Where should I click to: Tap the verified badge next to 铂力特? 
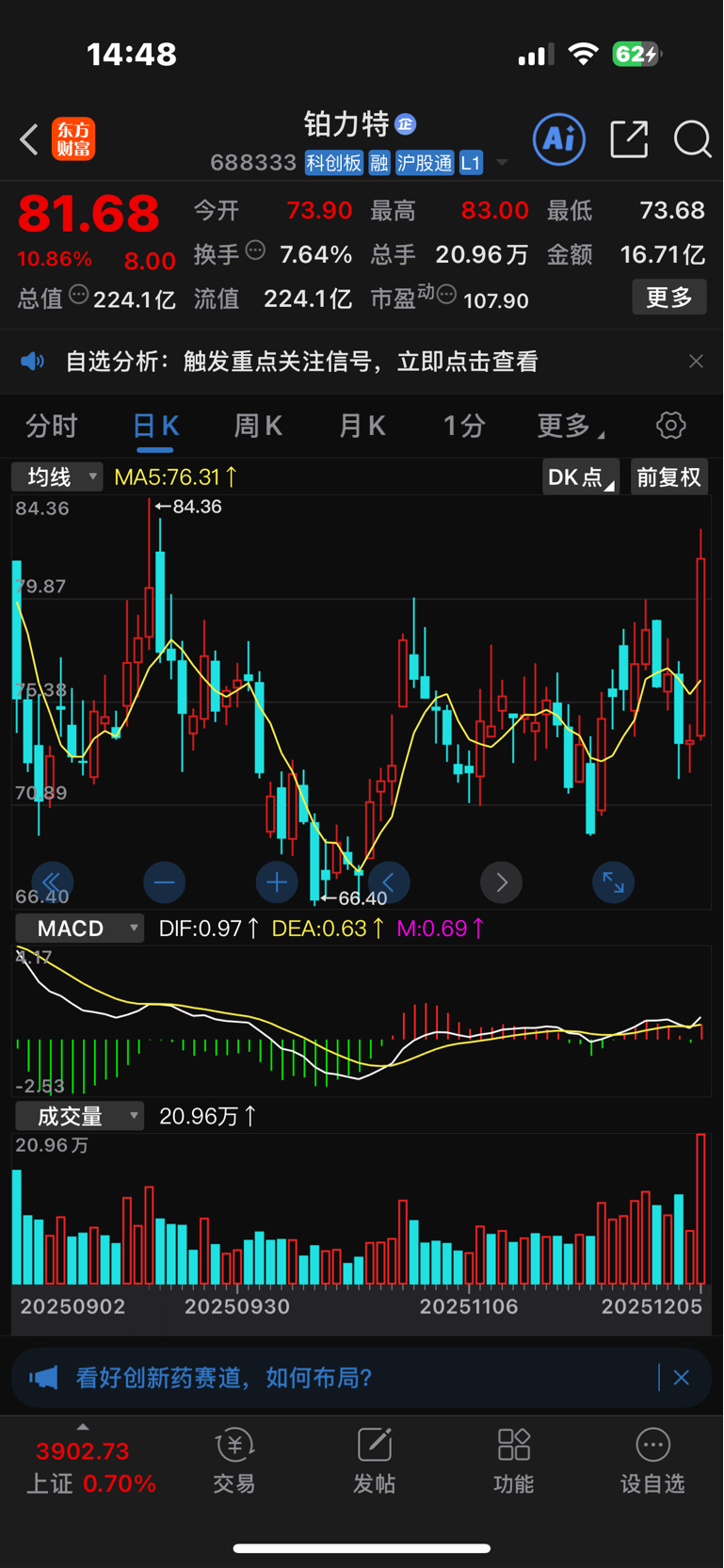click(x=405, y=123)
